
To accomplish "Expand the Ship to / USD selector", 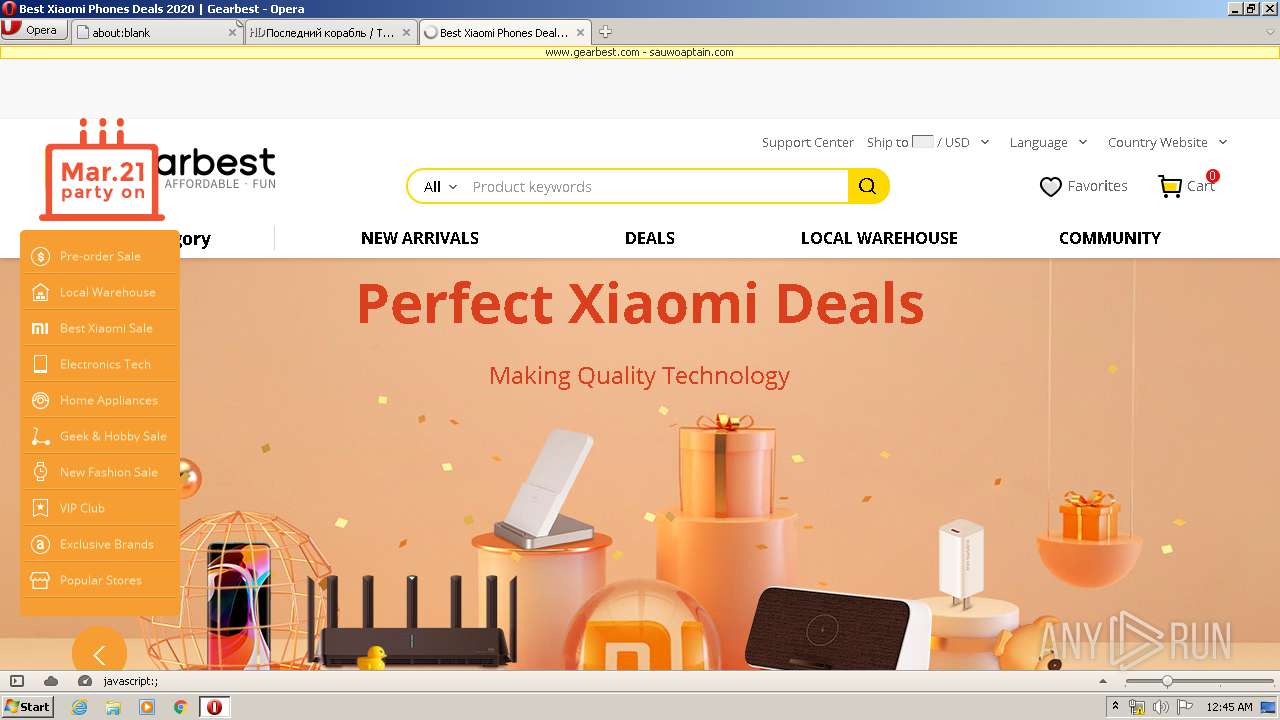I will (x=928, y=142).
